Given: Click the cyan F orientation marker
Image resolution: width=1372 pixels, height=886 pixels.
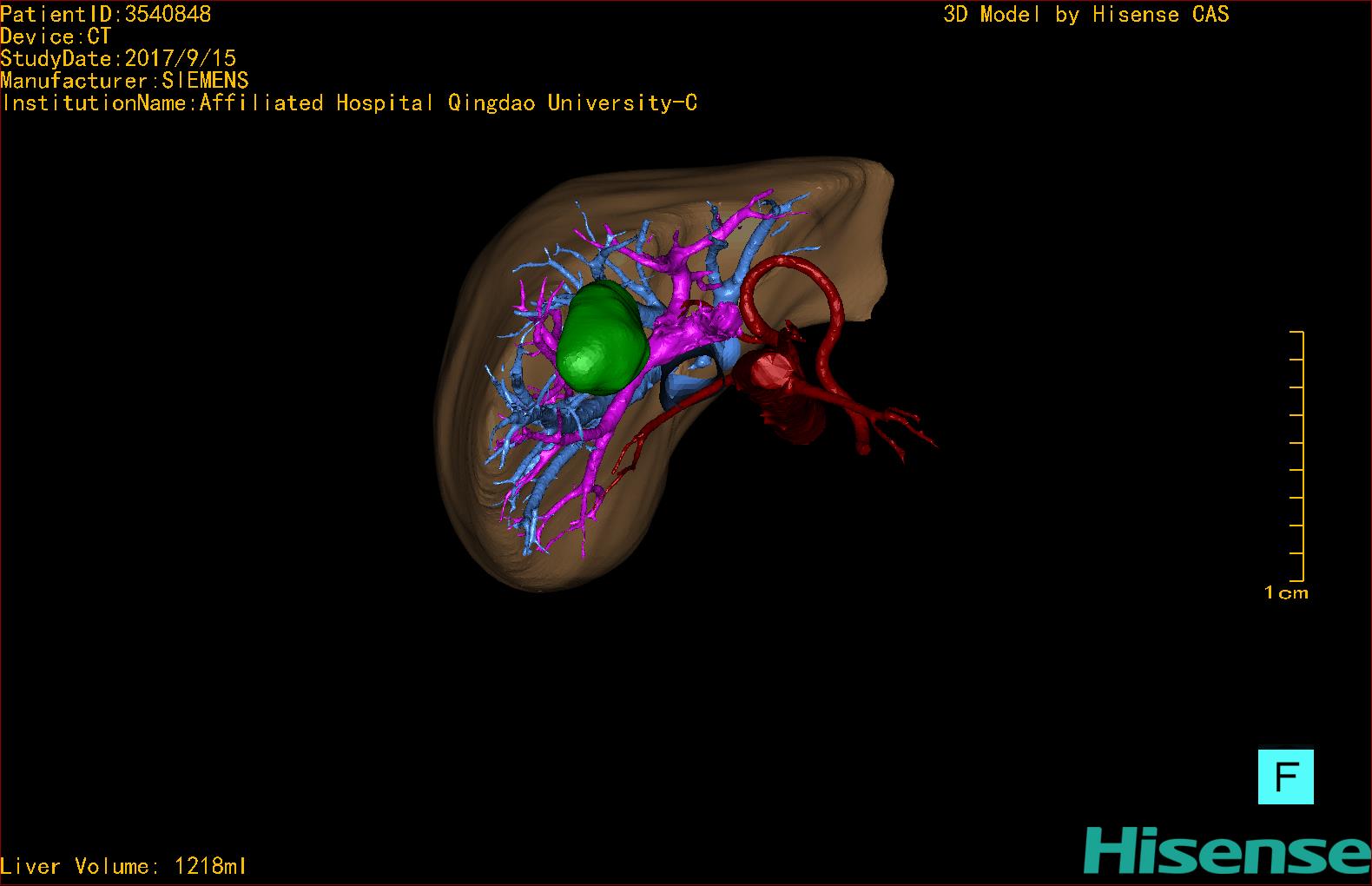Looking at the screenshot, I should [1285, 777].
